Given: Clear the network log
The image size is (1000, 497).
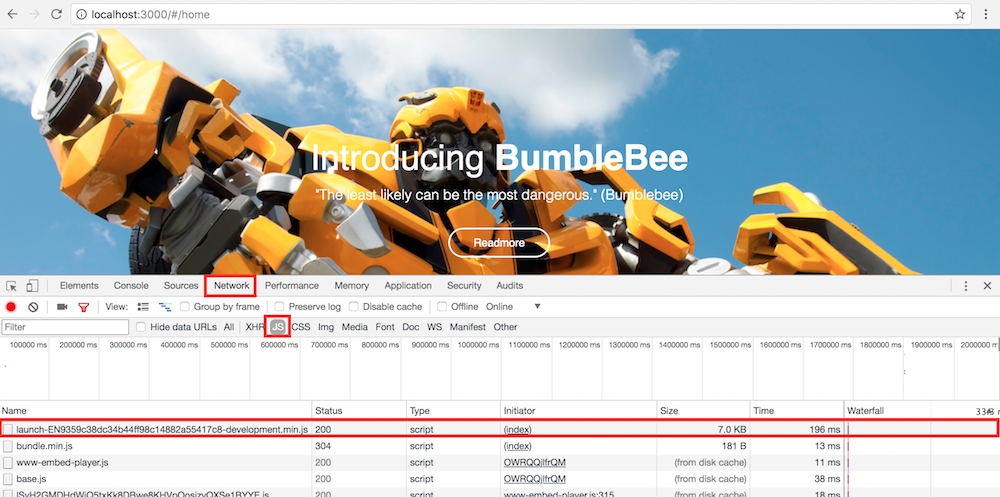Looking at the screenshot, I should [33, 307].
